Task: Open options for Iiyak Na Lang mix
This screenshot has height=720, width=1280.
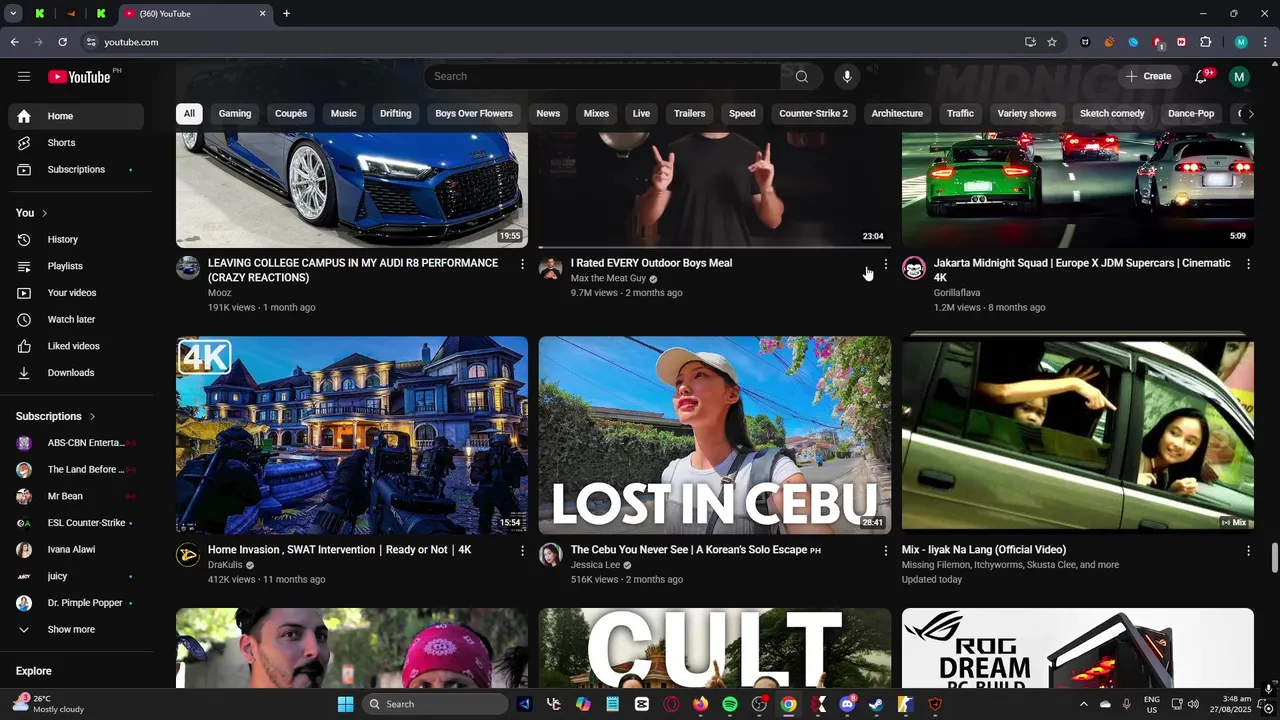Action: [x=1248, y=551]
